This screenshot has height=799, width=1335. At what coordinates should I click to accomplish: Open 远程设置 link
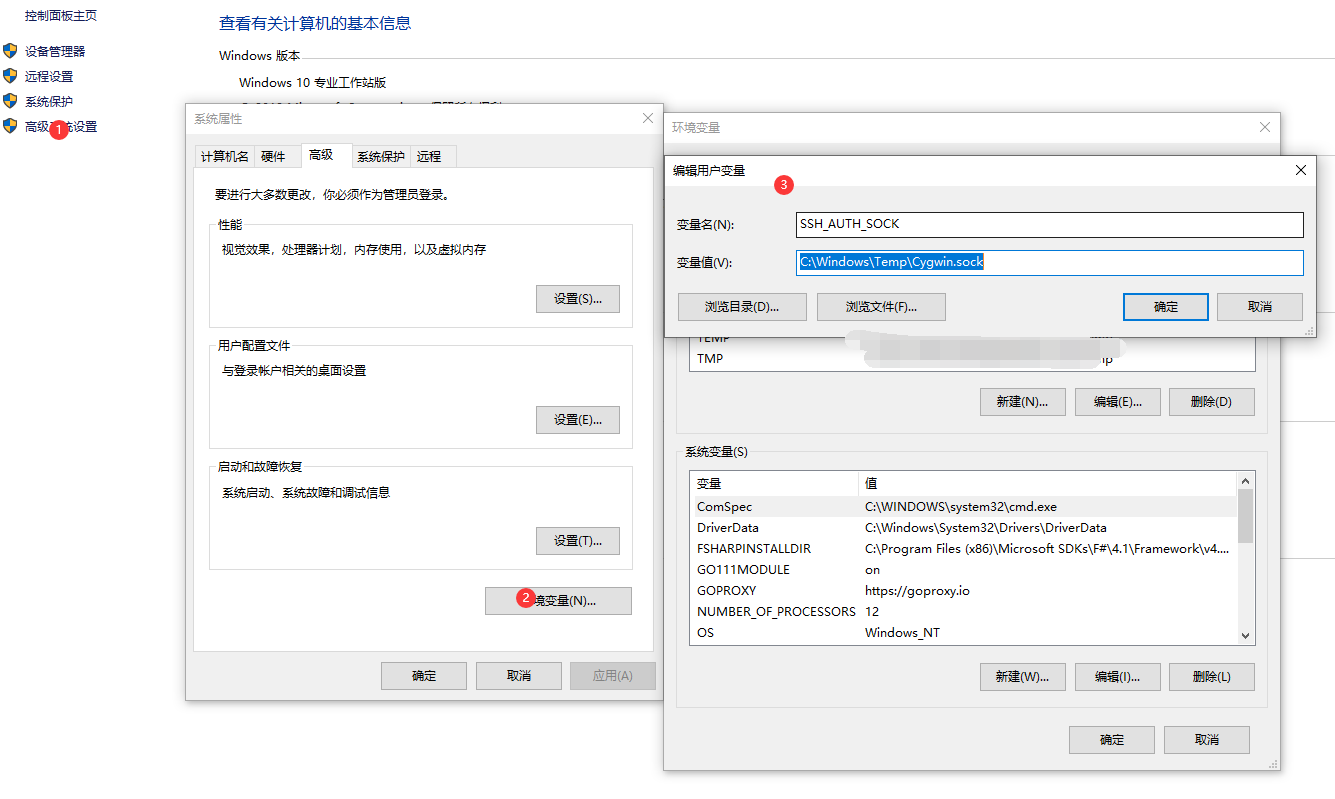[49, 76]
